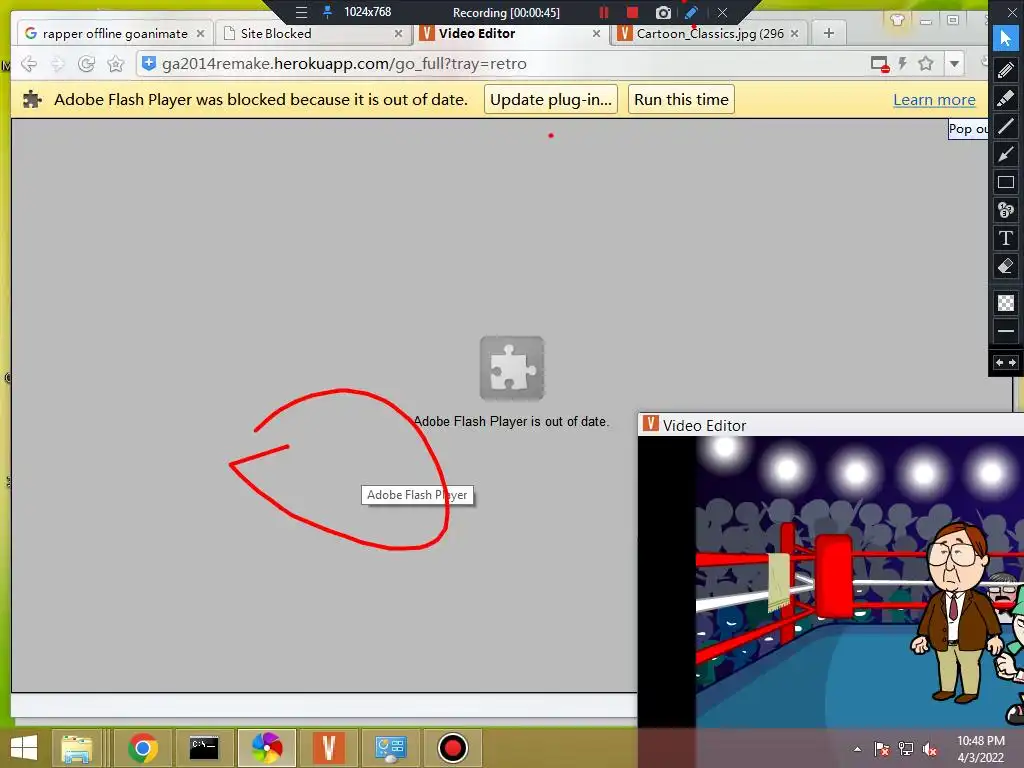Reload the current page
The width and height of the screenshot is (1024, 768).
tap(86, 63)
